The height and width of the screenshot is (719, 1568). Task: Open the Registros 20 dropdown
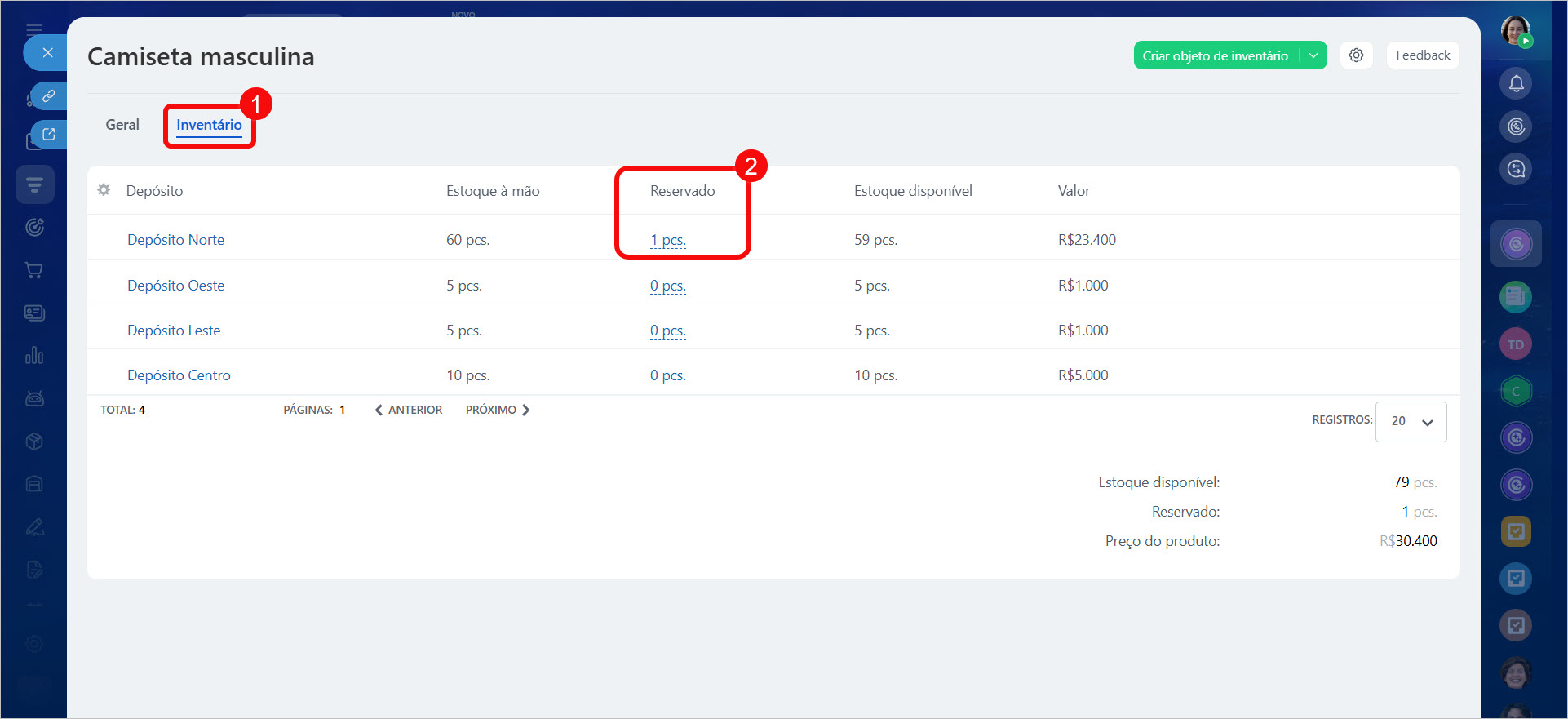click(1411, 421)
